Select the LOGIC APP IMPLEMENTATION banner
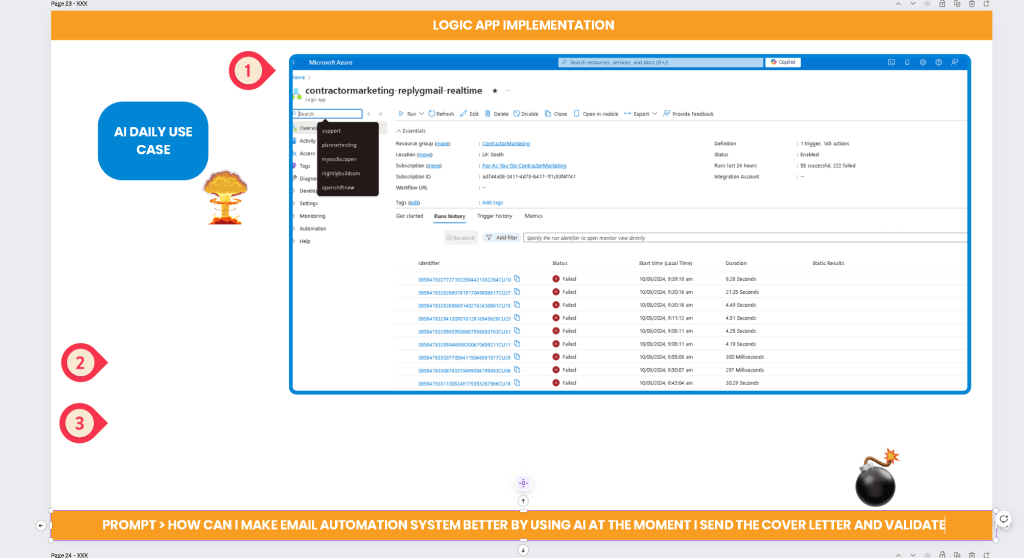Viewport: 1024px width, 558px height. [522, 25]
